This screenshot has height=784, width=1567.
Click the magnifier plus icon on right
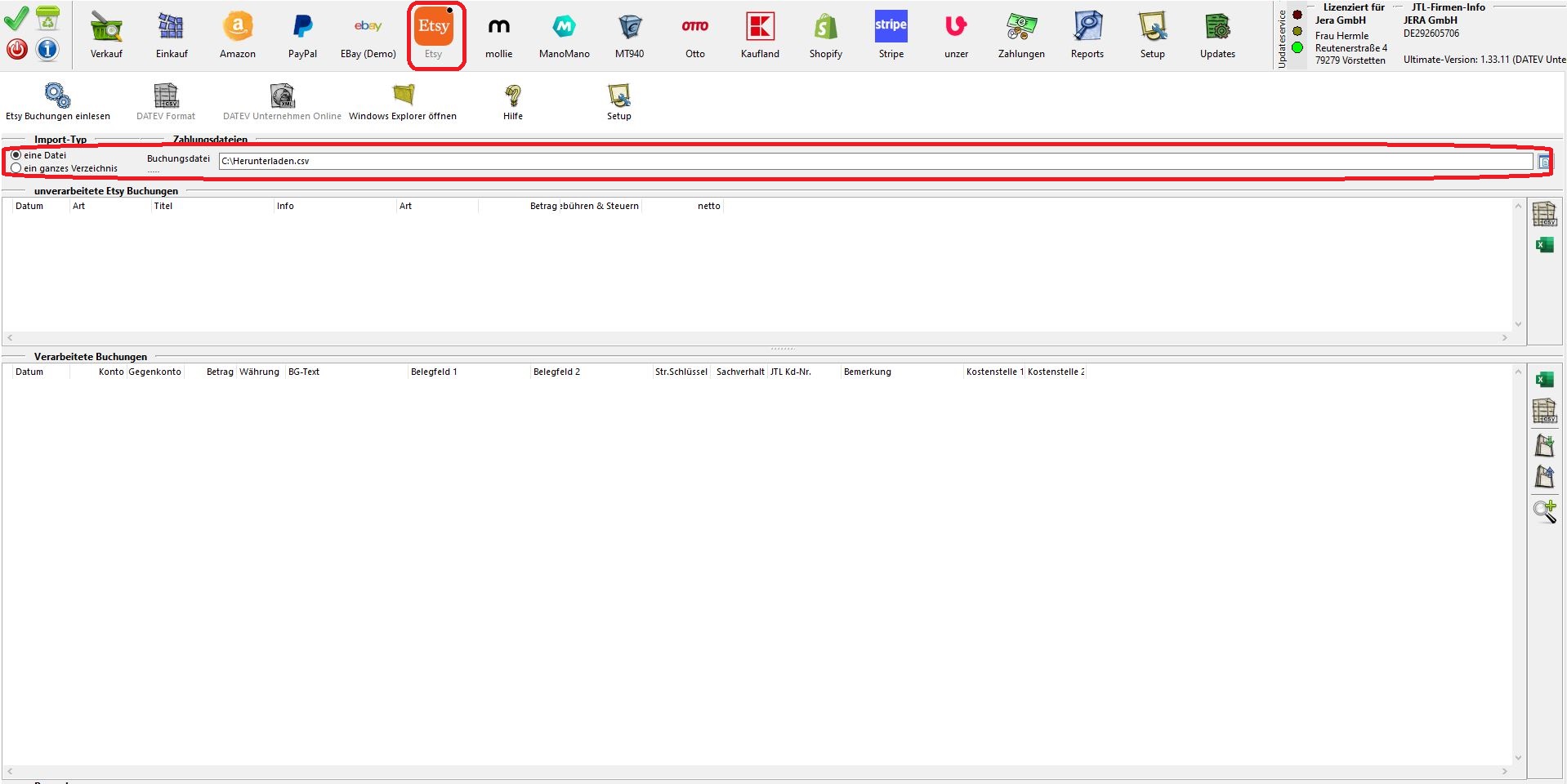click(1544, 511)
